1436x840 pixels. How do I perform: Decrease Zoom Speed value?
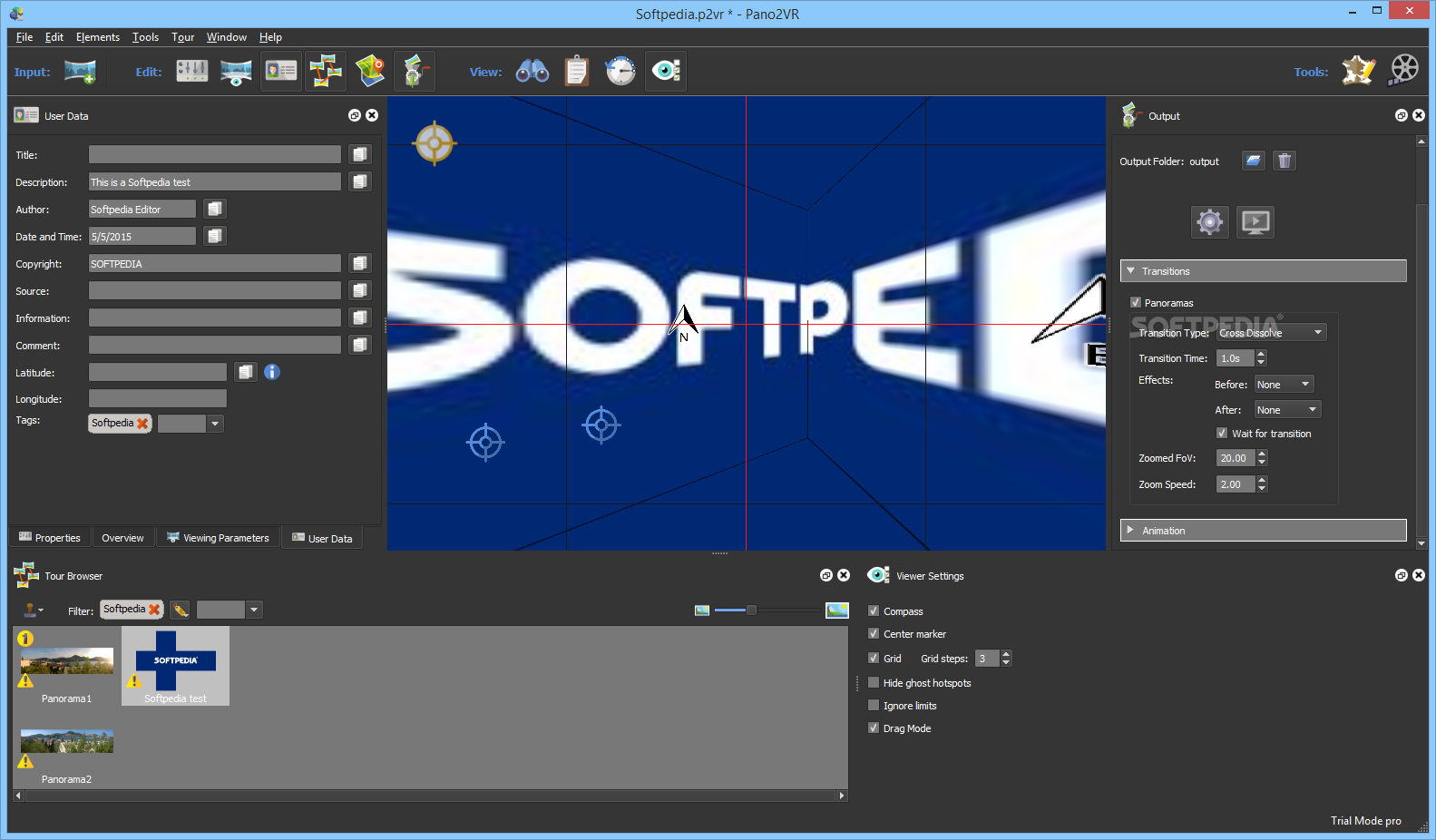coord(1262,489)
